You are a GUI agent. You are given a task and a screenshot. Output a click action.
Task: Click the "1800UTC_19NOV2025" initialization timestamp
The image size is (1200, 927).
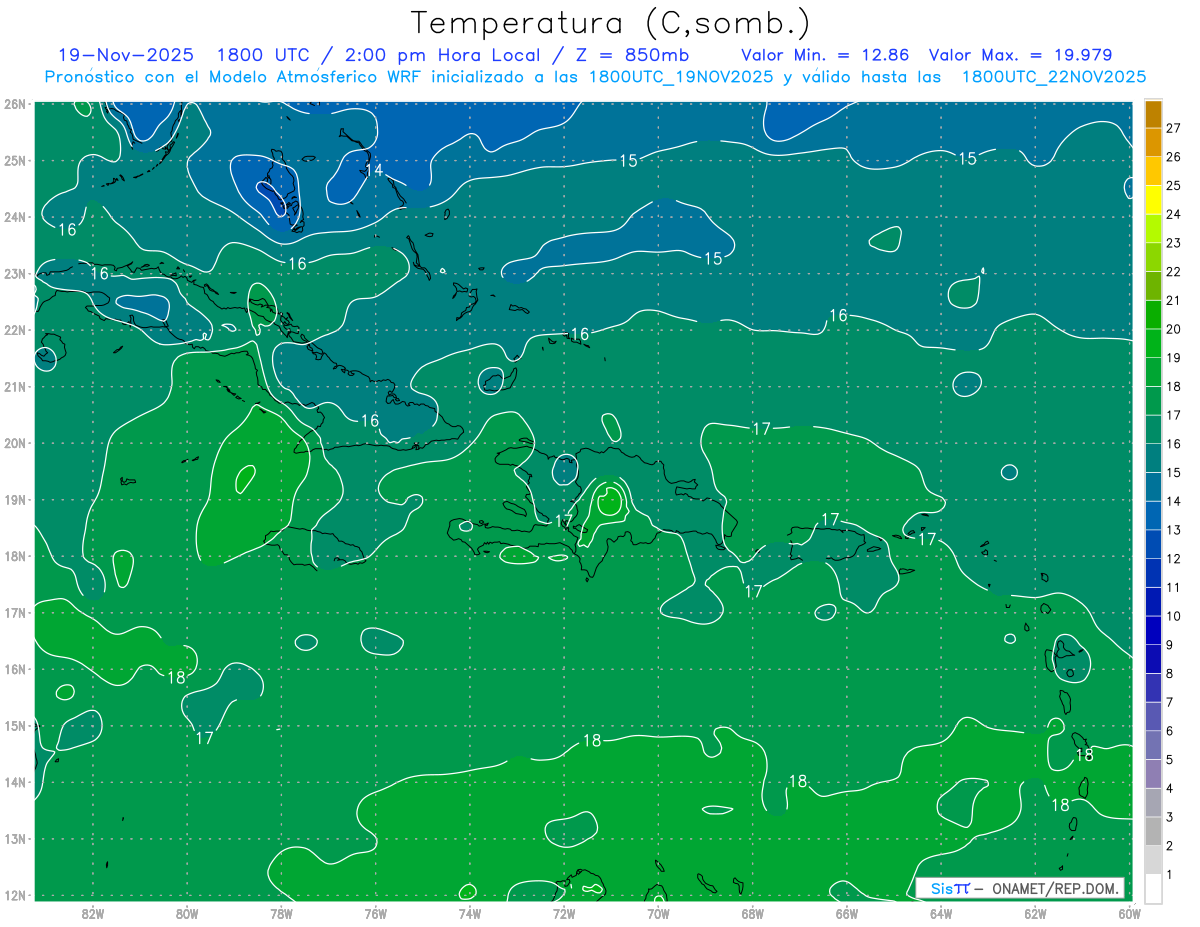(681, 77)
